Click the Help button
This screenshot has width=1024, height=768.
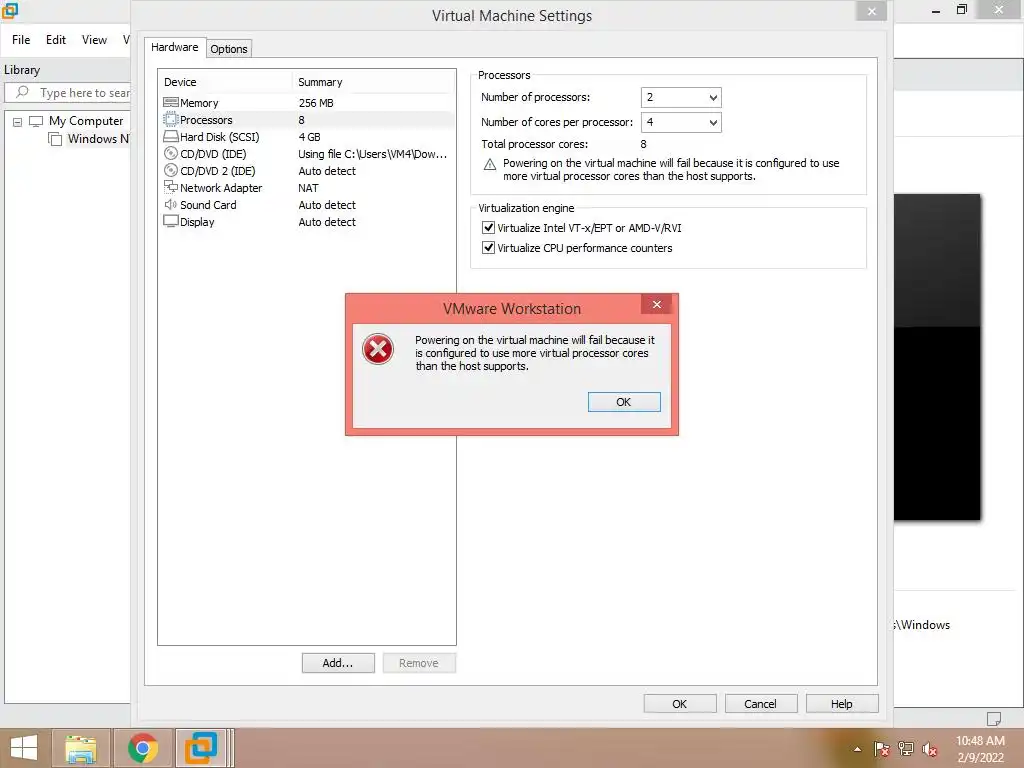(842, 704)
